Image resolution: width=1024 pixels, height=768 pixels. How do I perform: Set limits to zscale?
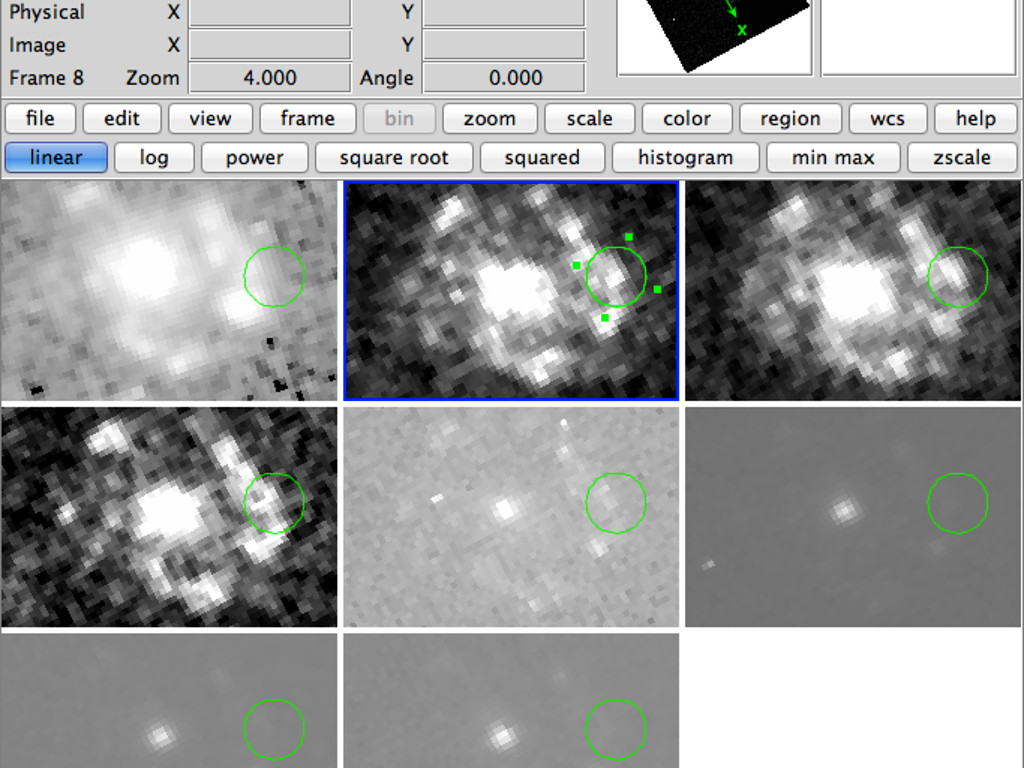pos(962,158)
